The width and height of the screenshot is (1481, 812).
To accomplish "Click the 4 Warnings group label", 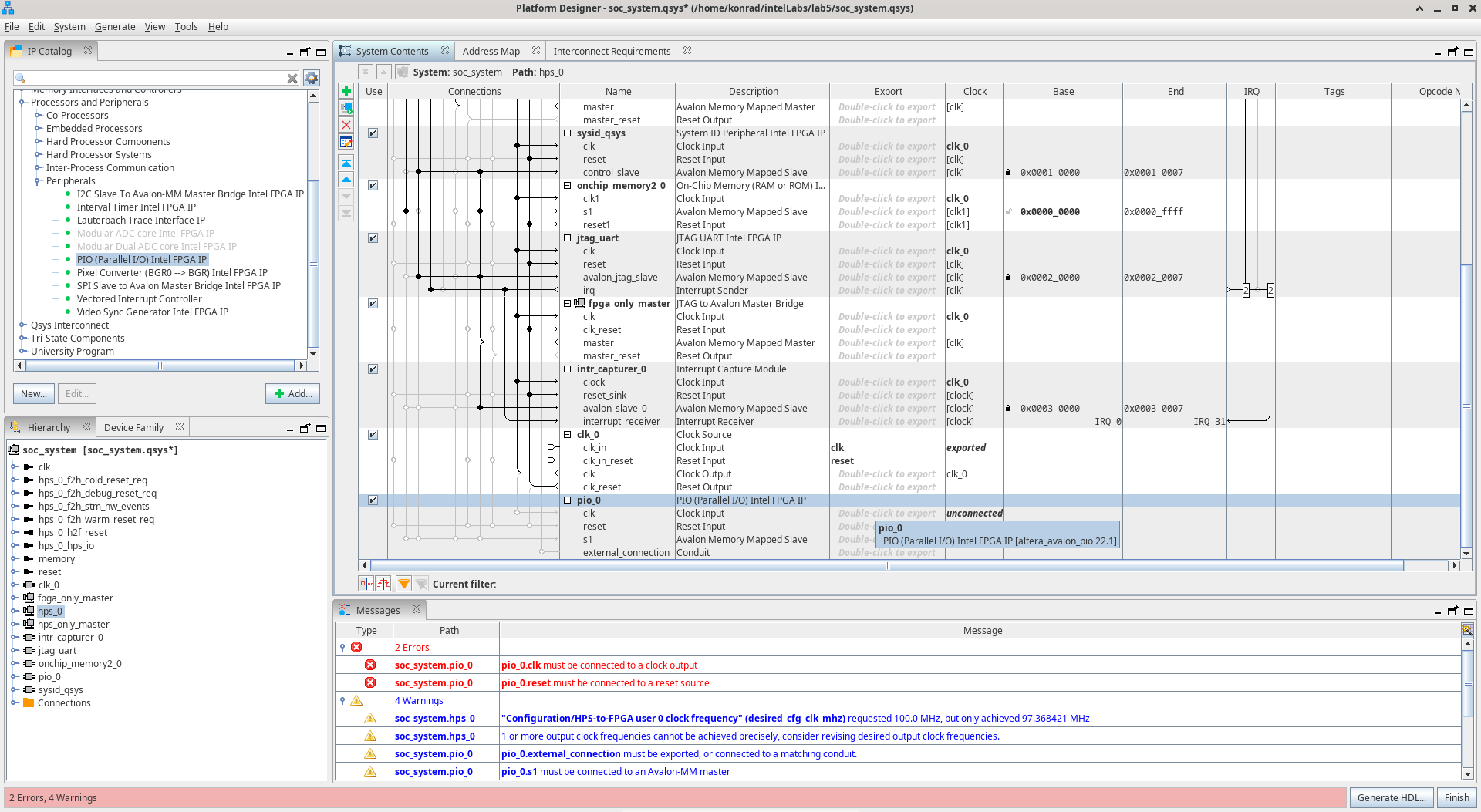I will 419,700.
